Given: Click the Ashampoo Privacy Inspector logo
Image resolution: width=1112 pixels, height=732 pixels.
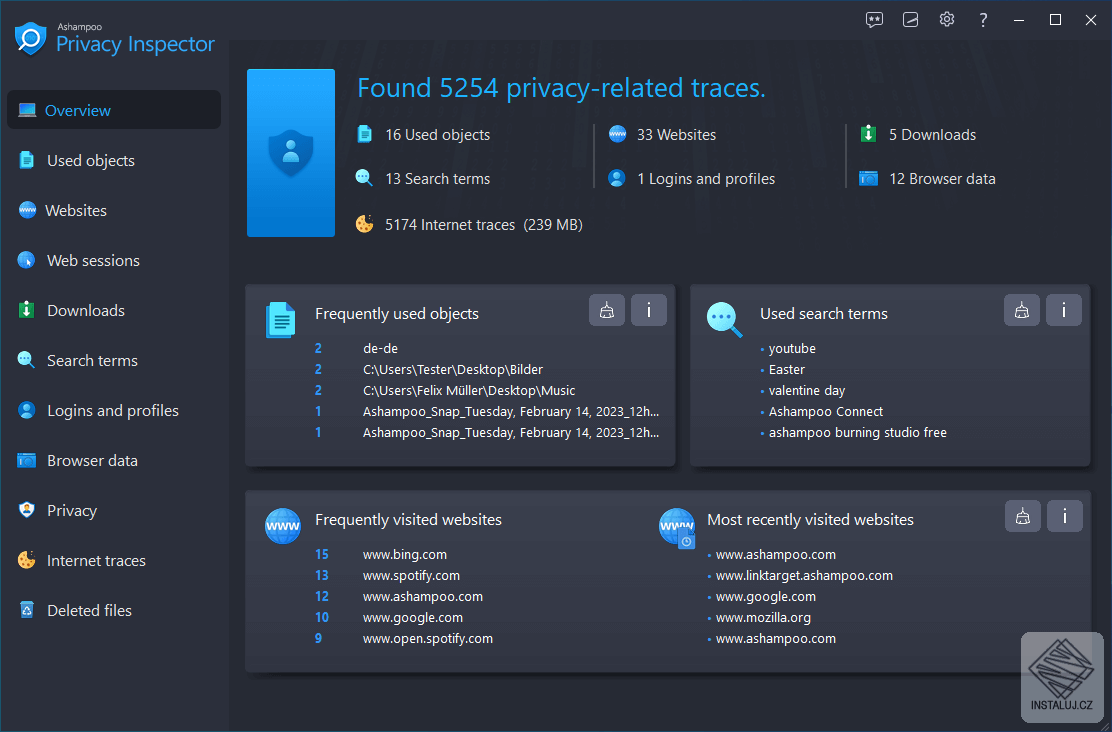Looking at the screenshot, I should coord(115,38).
